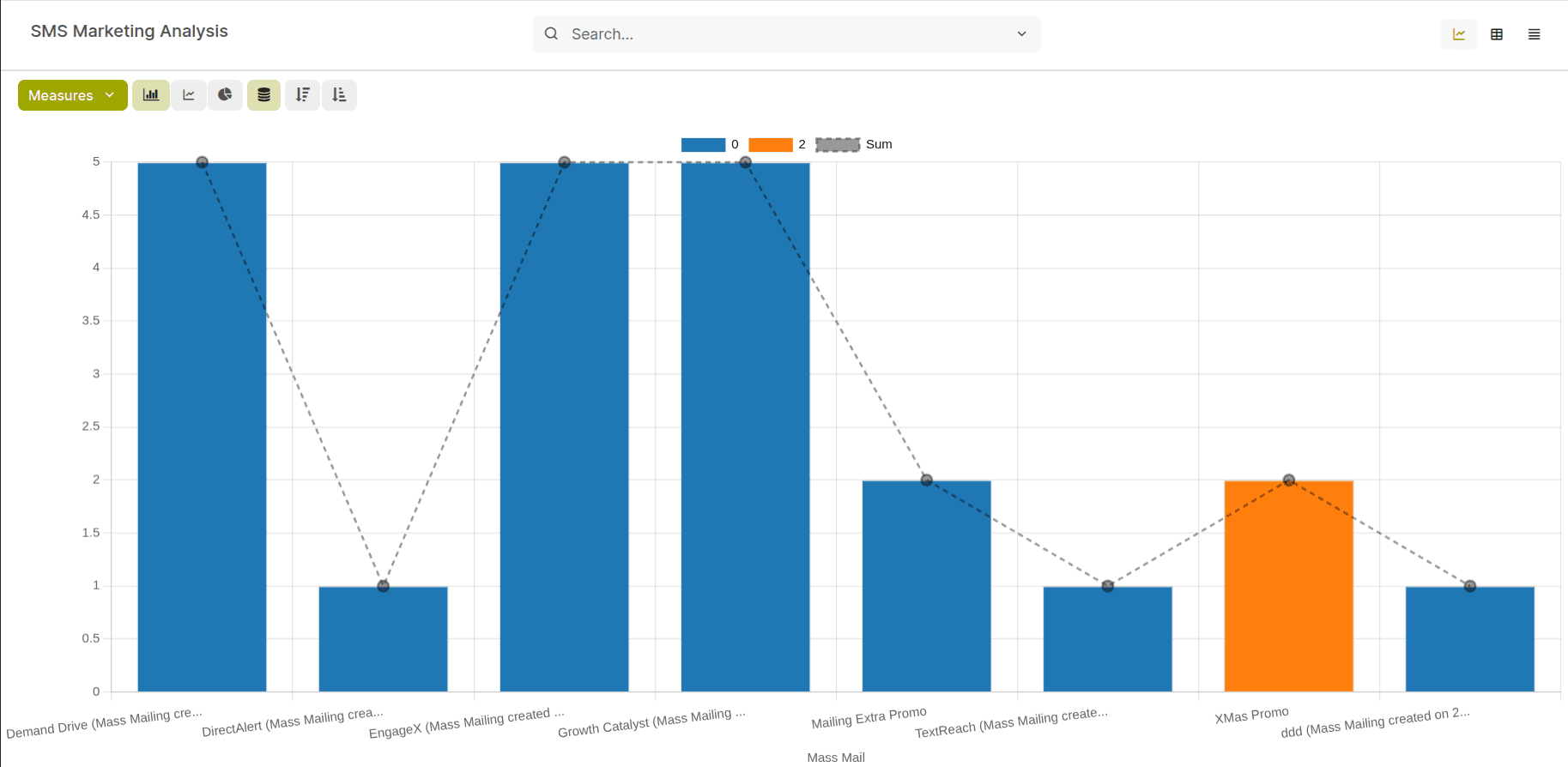Toggle stacked chart display
This screenshot has height=767, width=1568.
(x=263, y=95)
